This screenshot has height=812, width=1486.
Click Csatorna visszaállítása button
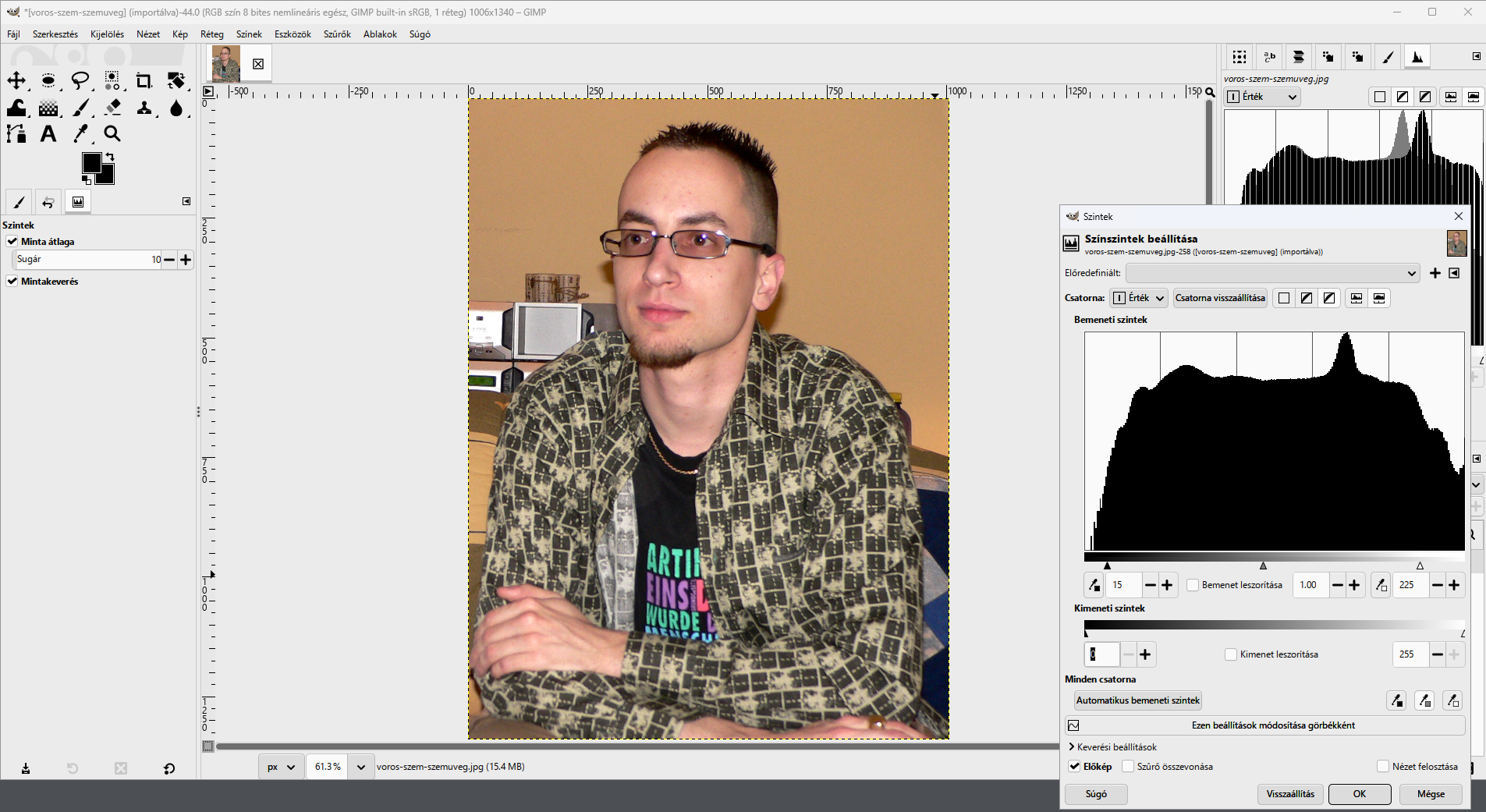1220,298
